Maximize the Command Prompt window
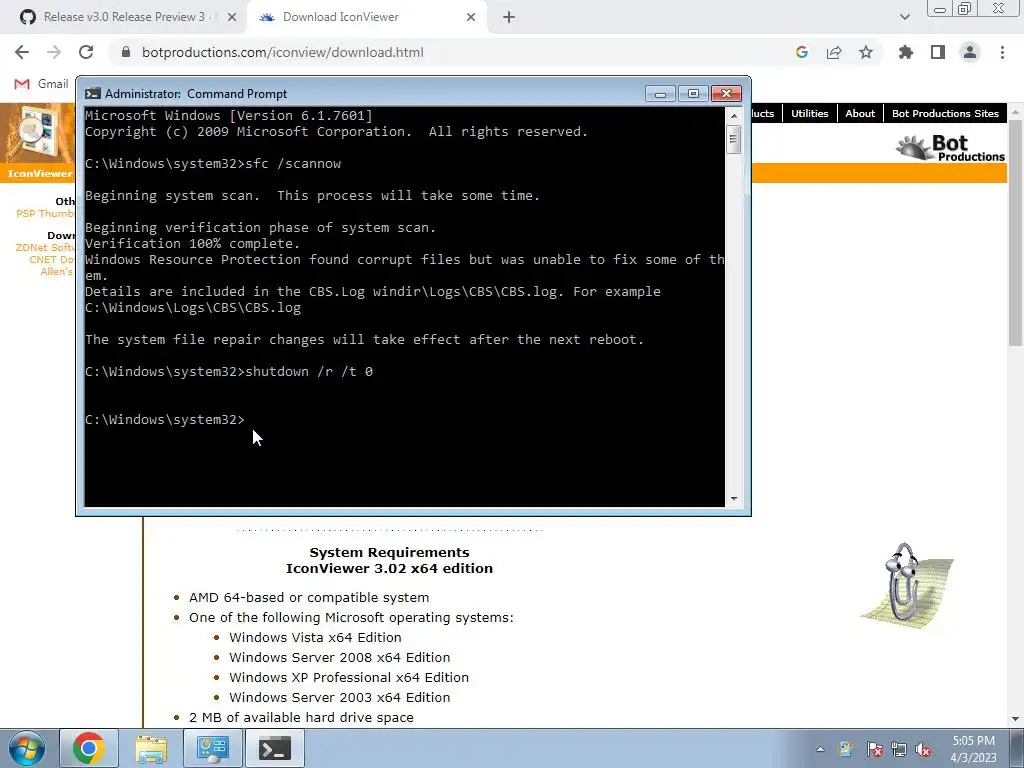This screenshot has width=1024, height=768. pos(693,93)
